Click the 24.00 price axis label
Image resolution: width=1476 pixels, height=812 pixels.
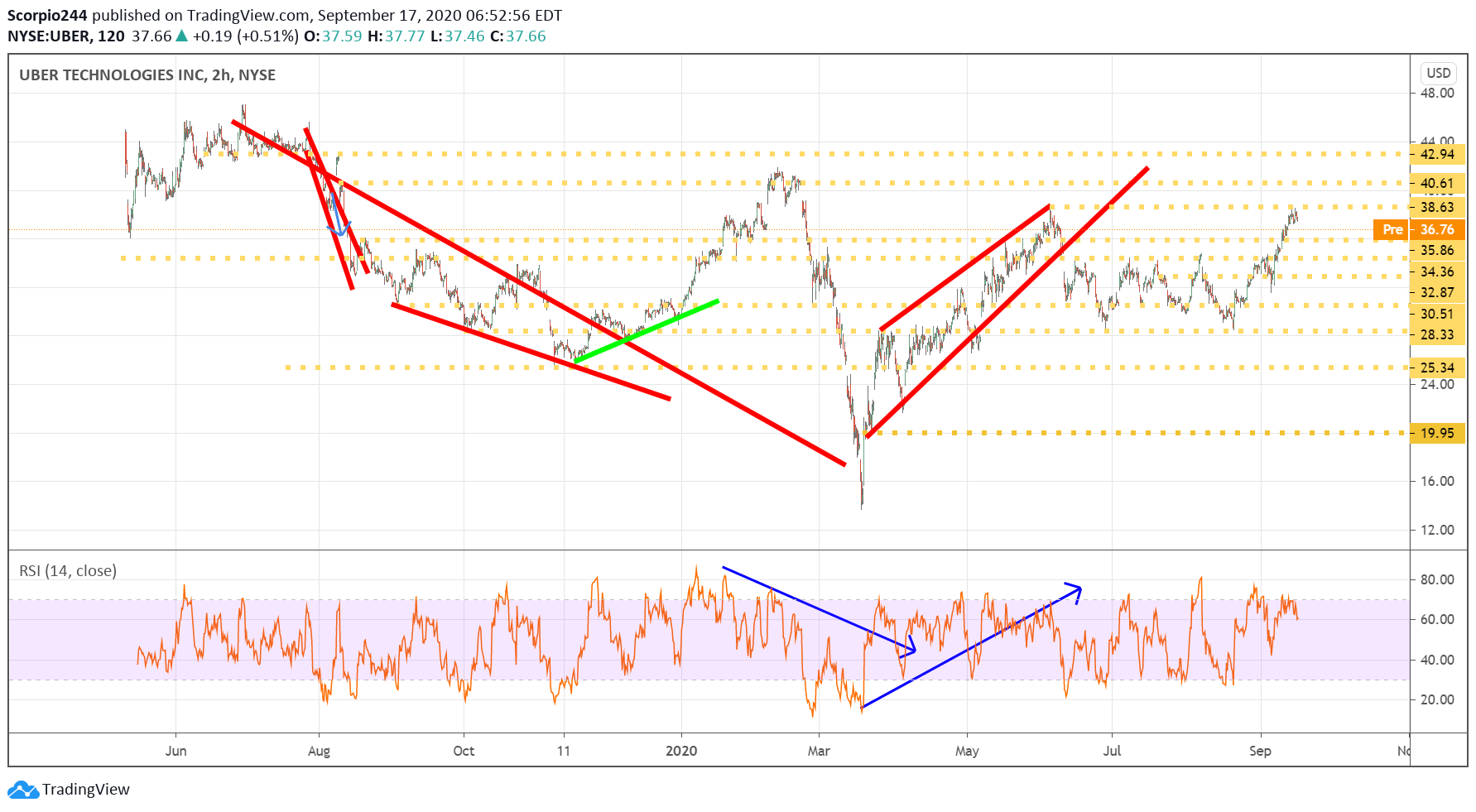(1437, 384)
